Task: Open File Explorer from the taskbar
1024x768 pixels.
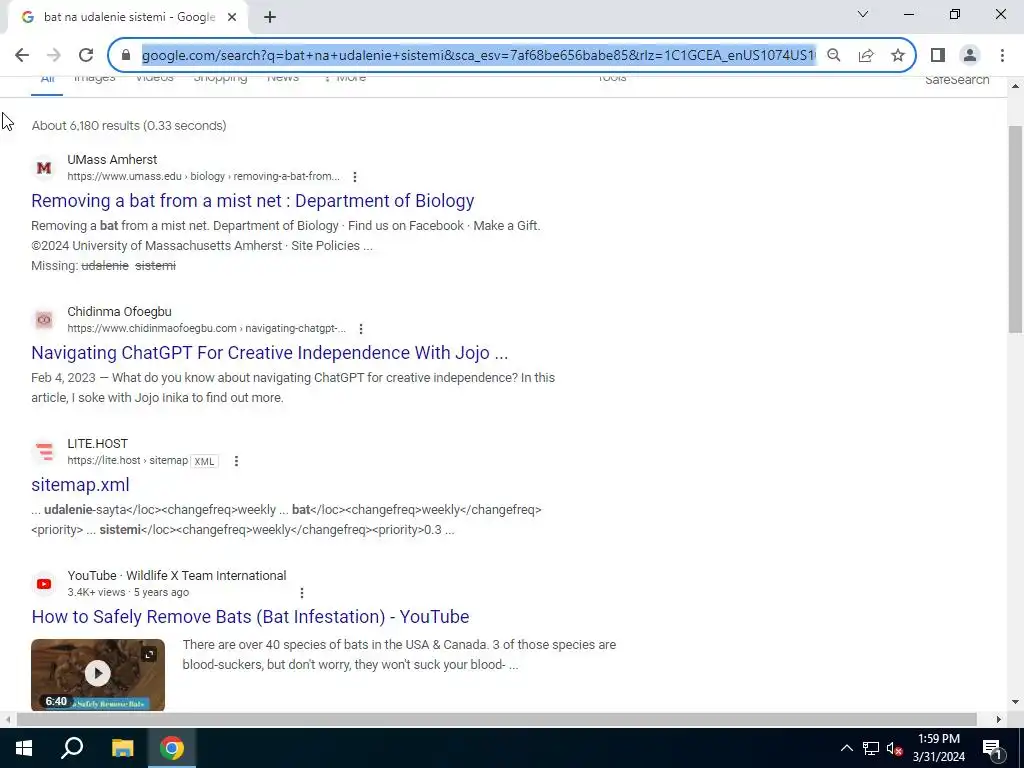Action: point(122,748)
